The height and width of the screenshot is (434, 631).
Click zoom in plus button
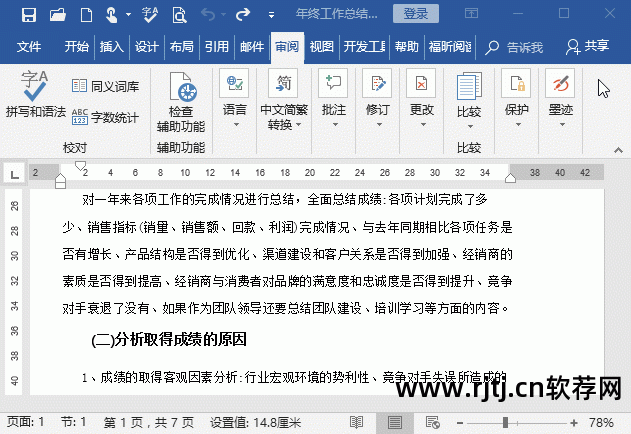(574, 423)
